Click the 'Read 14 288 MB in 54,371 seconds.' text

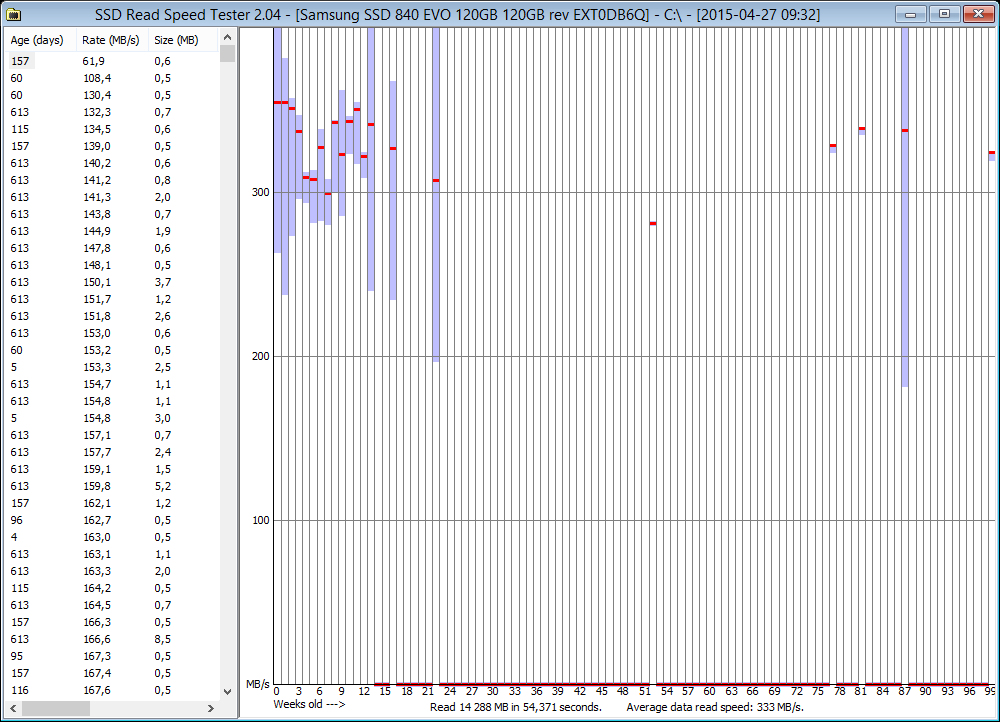[x=516, y=707]
